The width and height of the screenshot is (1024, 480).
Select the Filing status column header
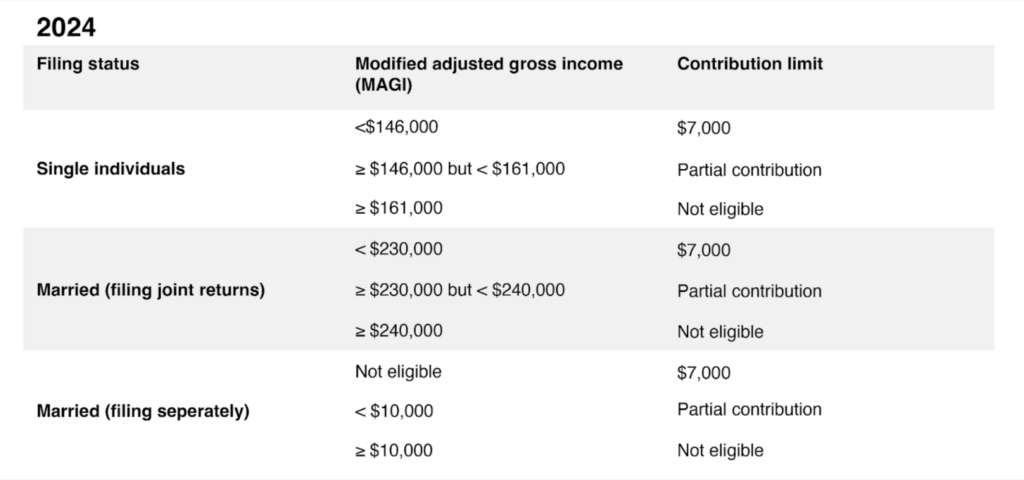(x=88, y=64)
